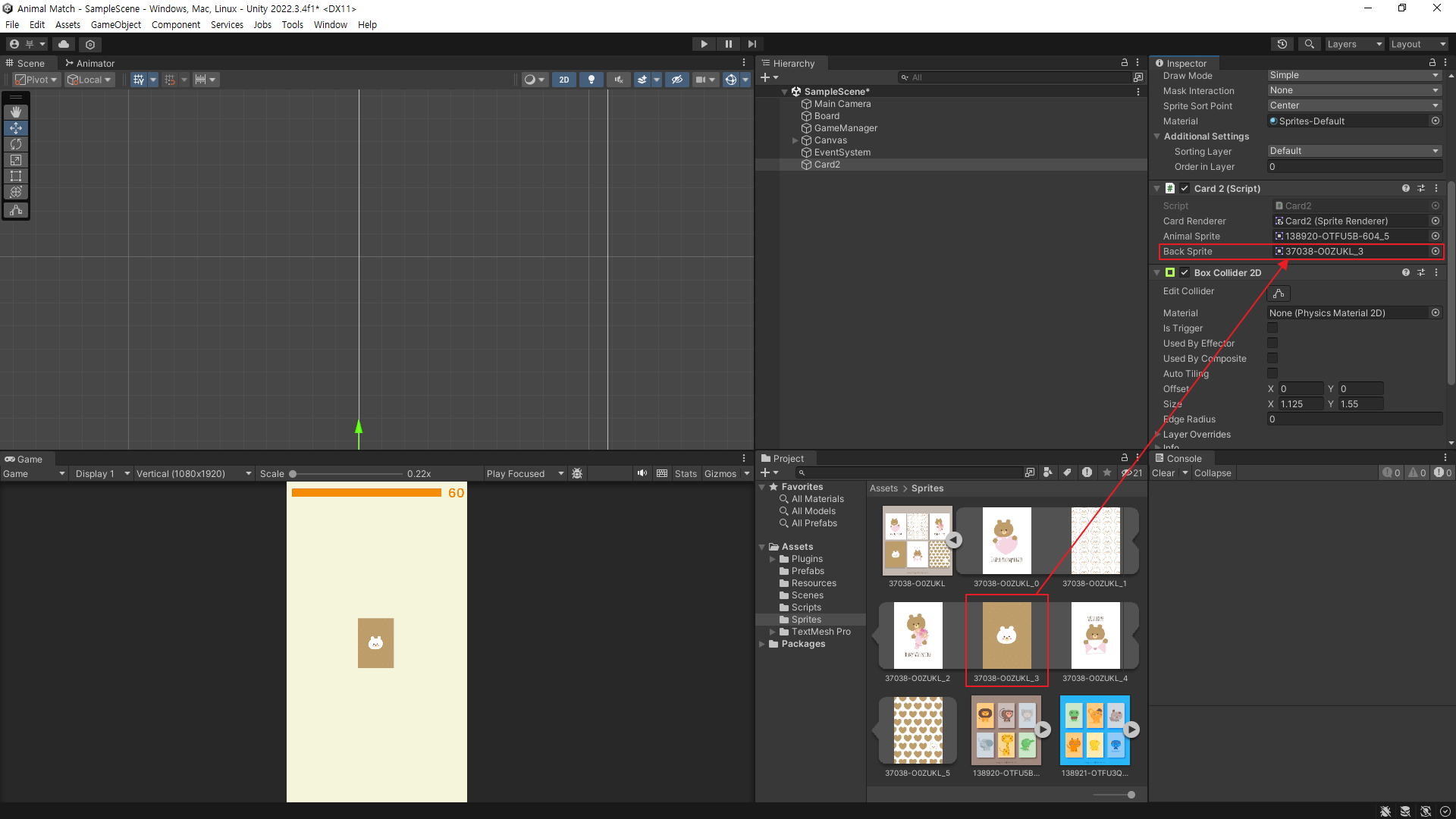
Task: Open the Vertical (1080x1920) resolution dropdown
Action: point(193,474)
